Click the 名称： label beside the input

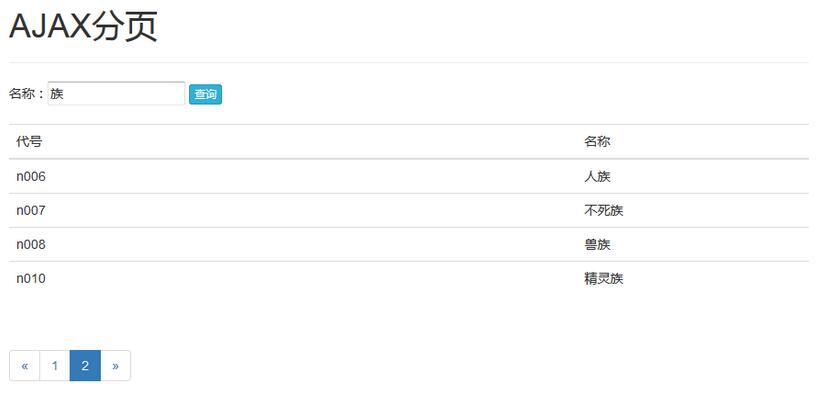[27, 94]
